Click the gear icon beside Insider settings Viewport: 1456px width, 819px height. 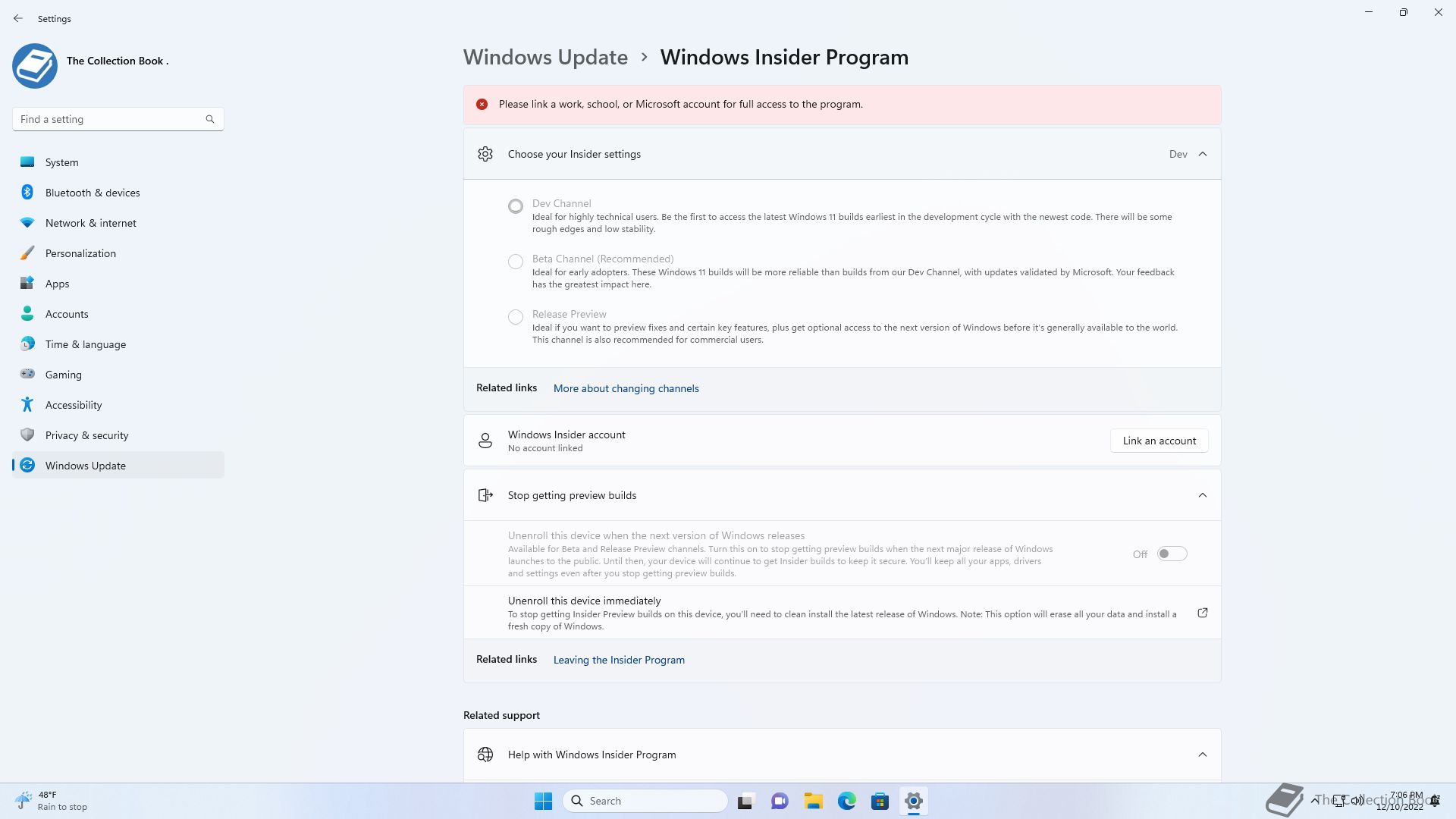485,154
